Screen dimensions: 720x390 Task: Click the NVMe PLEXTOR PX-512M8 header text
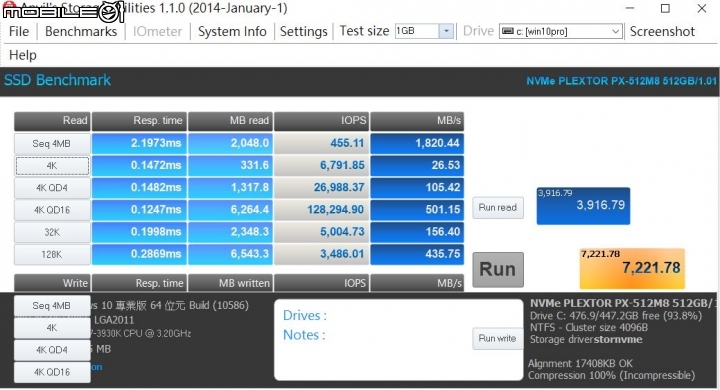(x=621, y=81)
